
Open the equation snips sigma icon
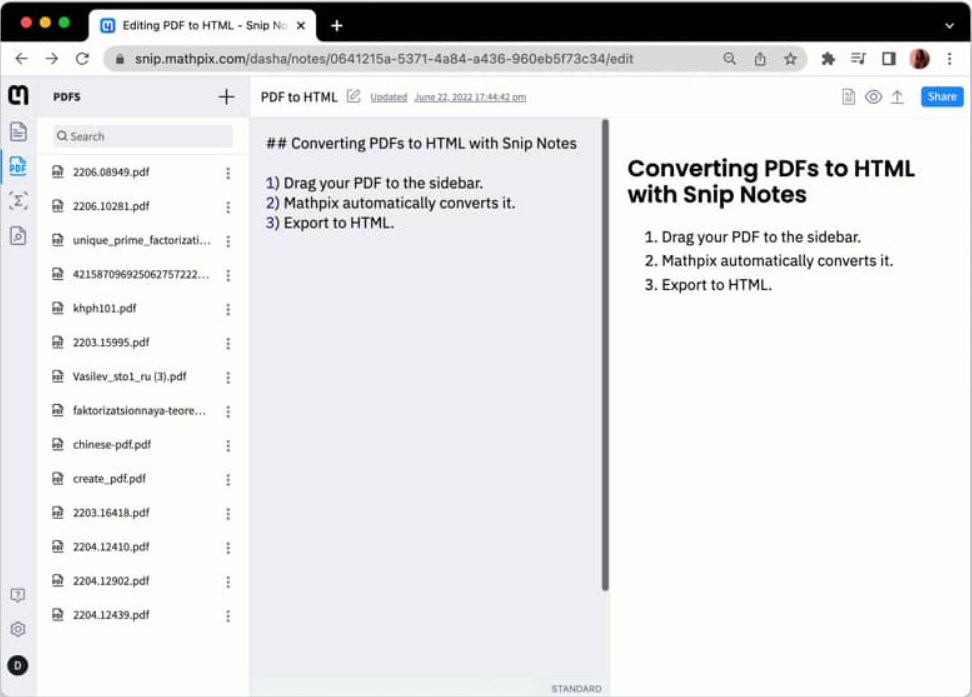(x=18, y=201)
